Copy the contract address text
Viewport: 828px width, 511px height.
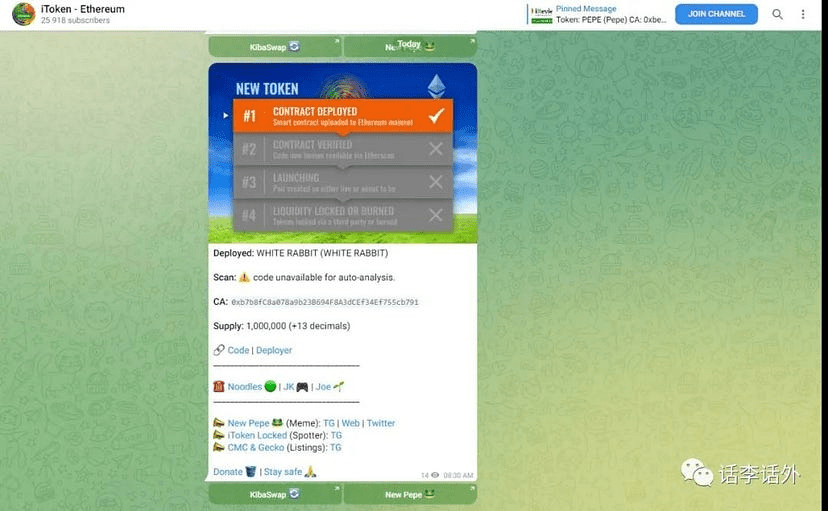325,302
